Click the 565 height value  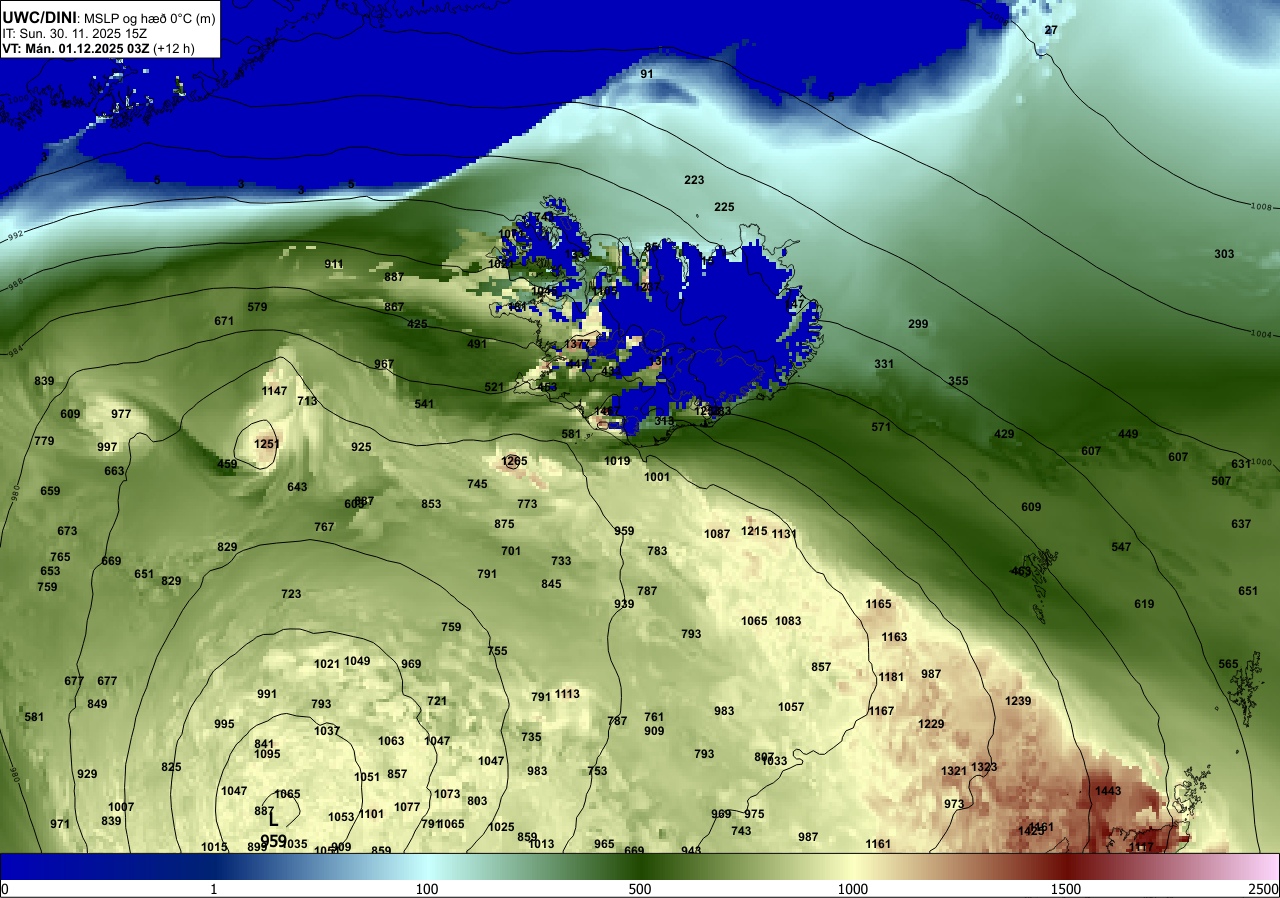coord(1228,664)
